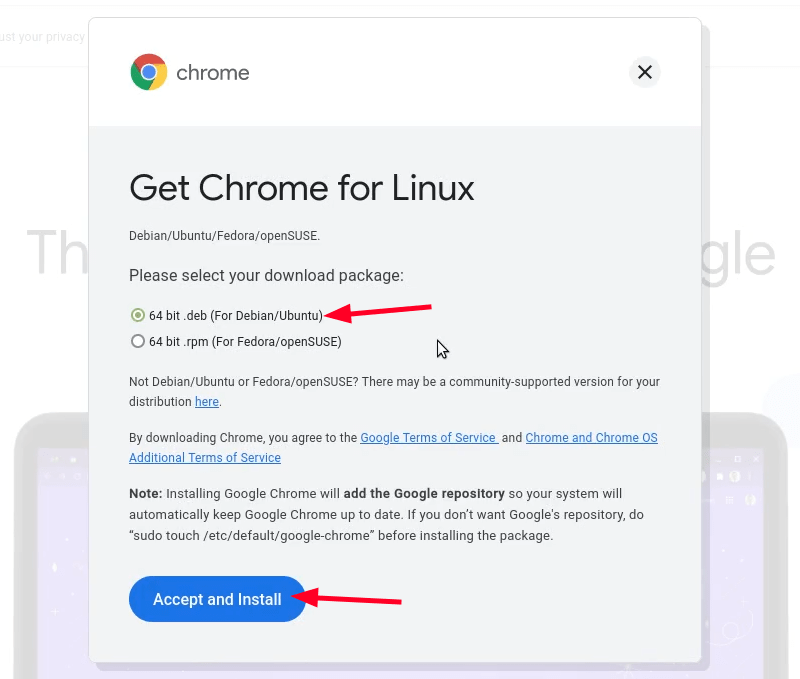Click the circular avatar below the illustration's address bar
800x679 pixels.
tap(749, 499)
